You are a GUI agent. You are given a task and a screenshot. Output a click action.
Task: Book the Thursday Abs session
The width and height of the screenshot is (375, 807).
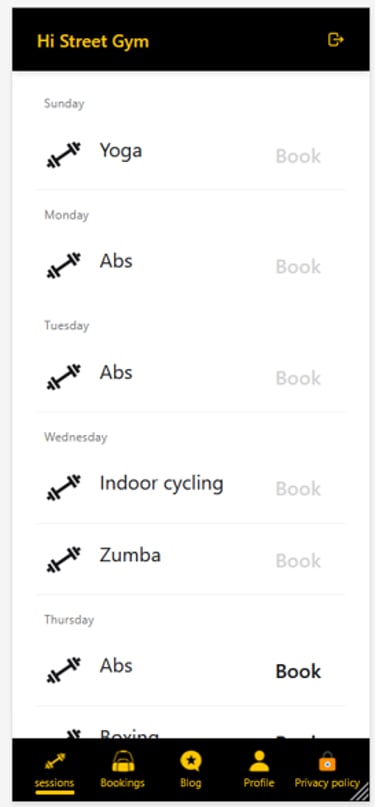298,671
